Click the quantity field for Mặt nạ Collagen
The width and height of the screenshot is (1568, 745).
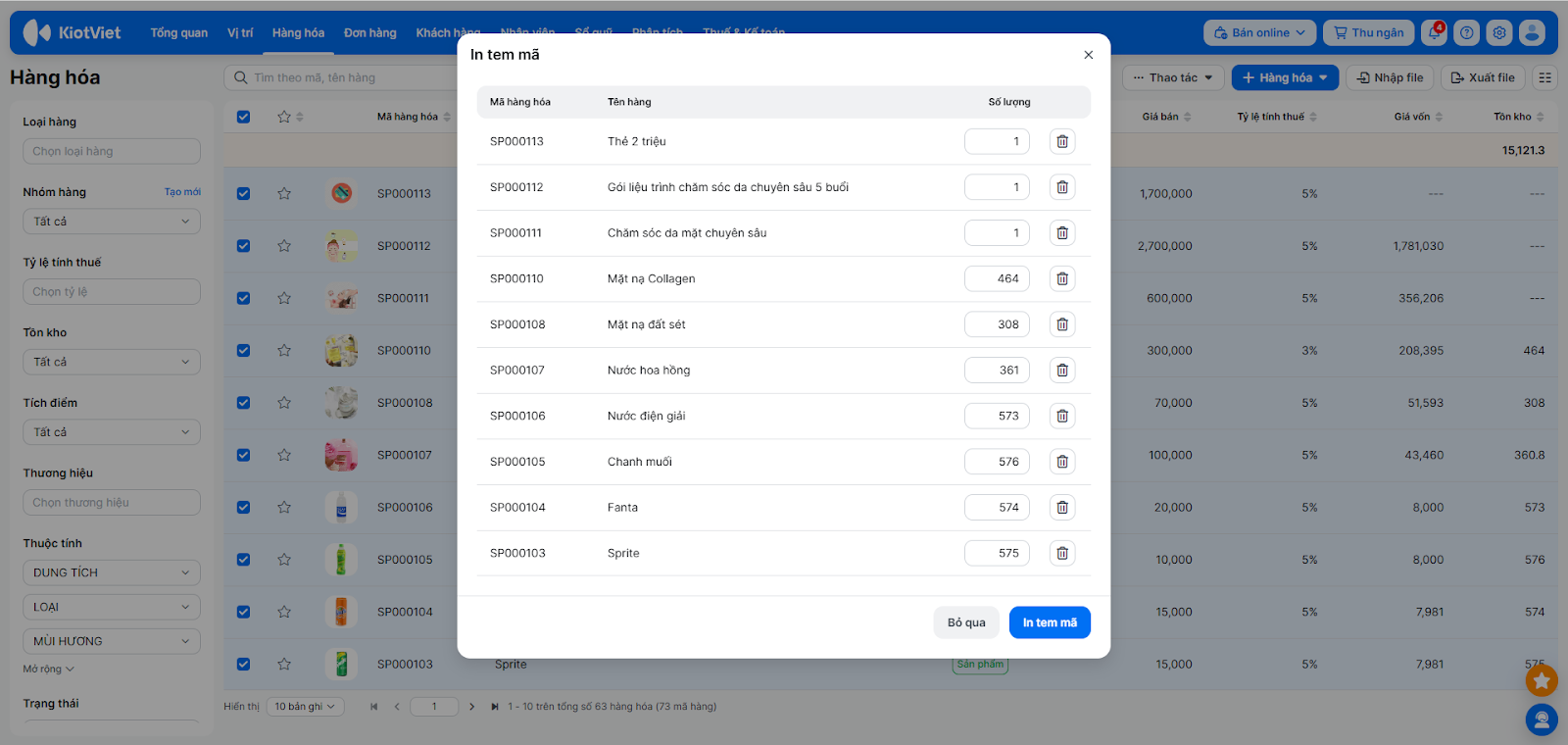click(x=997, y=278)
